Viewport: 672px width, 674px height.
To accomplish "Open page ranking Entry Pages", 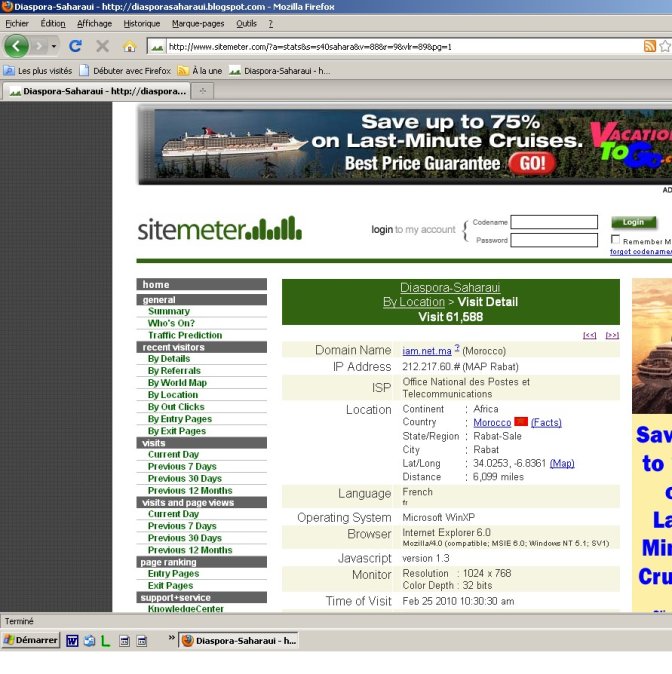I will tap(173, 574).
